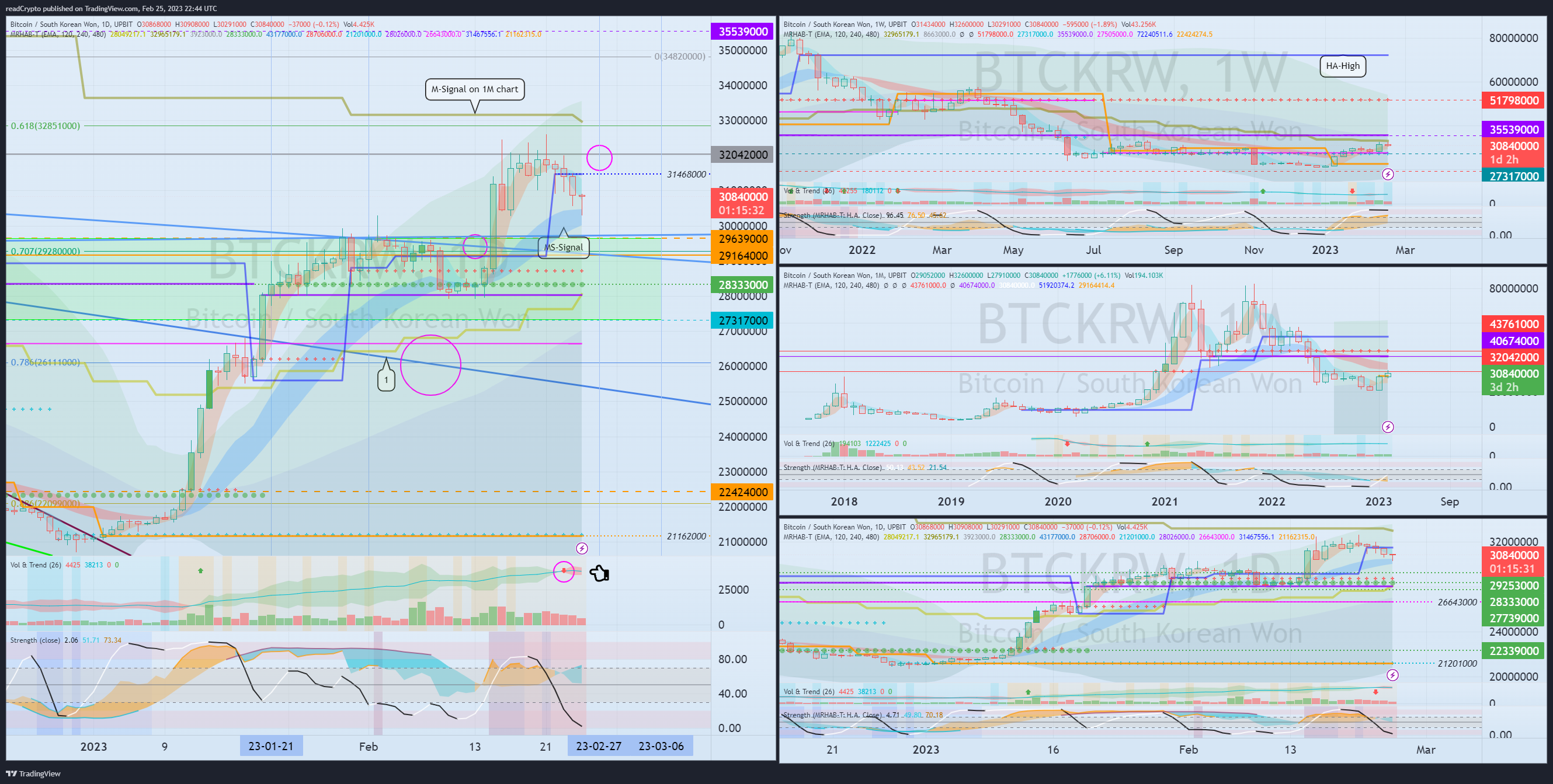Select the callout labeled '1'
This screenshot has width=1553, height=784.
(x=386, y=379)
